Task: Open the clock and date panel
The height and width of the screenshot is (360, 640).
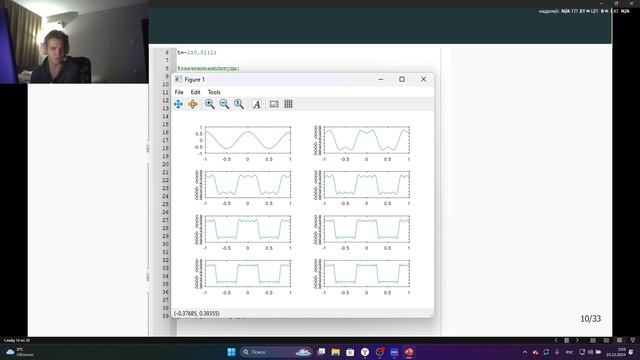Action: (x=616, y=352)
